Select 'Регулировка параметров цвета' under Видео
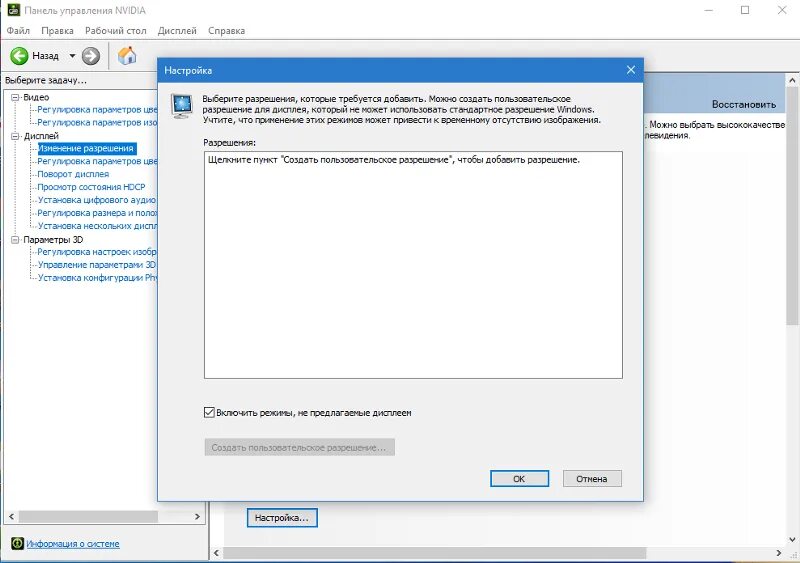The image size is (800, 563). pyautogui.click(x=97, y=109)
